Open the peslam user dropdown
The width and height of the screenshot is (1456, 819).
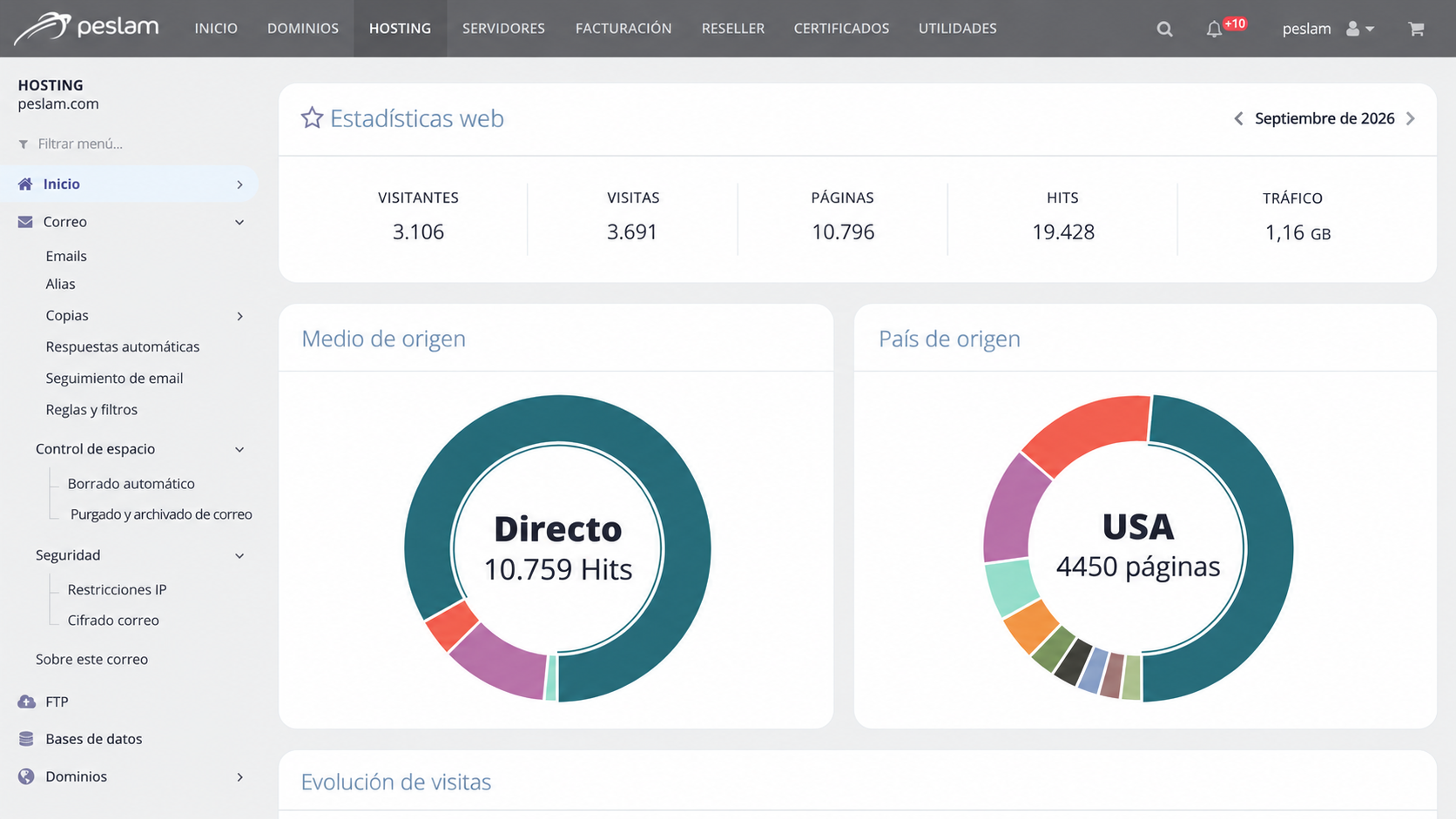pos(1328,29)
